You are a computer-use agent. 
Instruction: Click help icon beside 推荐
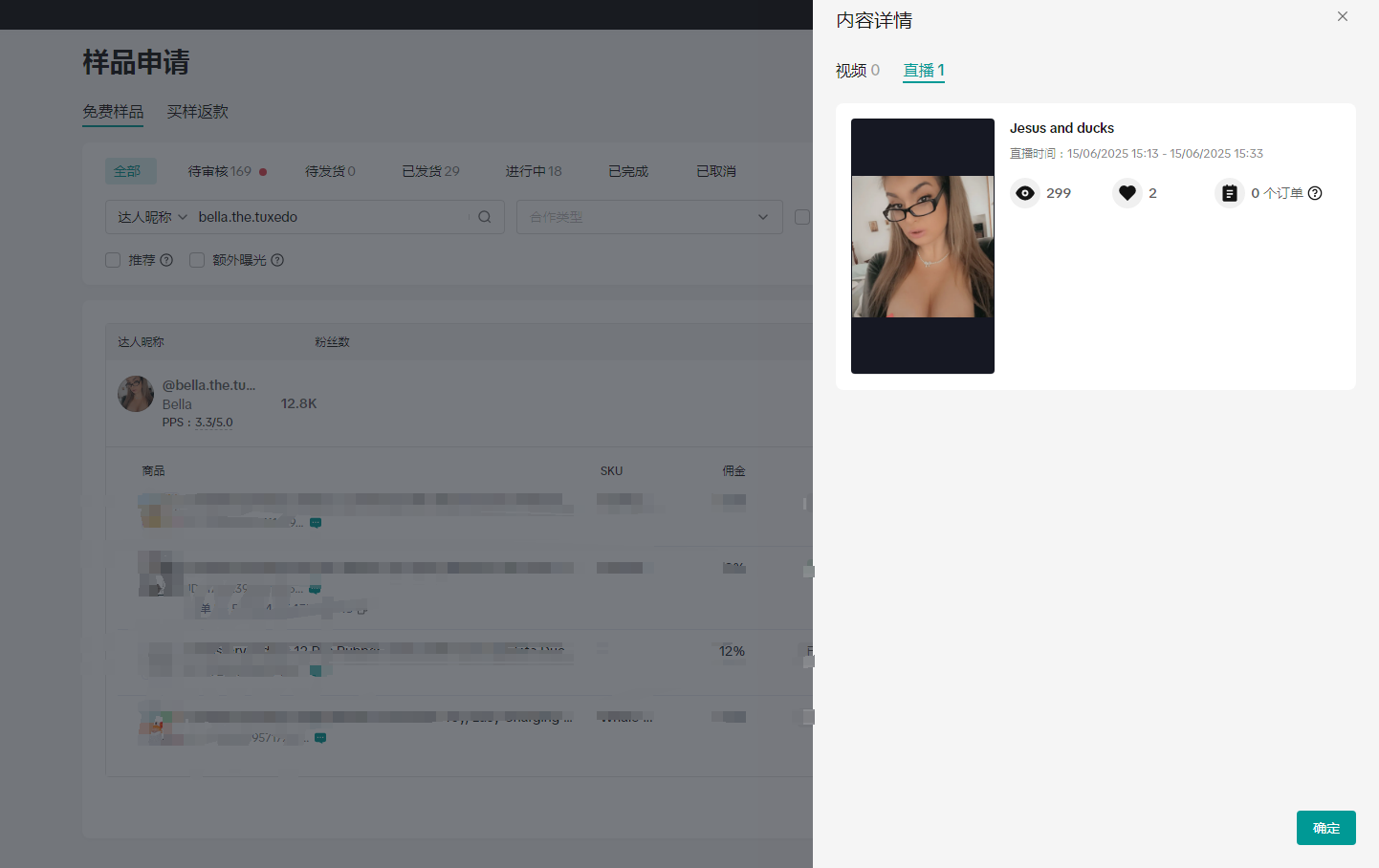[x=166, y=260]
